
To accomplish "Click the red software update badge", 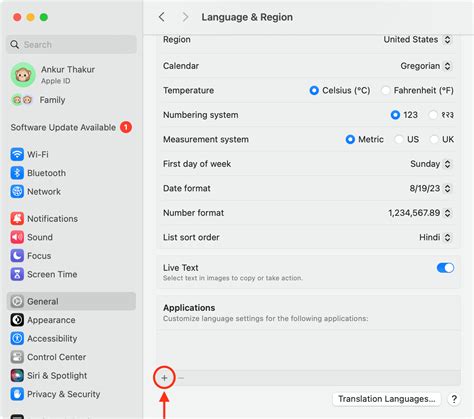I will coord(126,127).
